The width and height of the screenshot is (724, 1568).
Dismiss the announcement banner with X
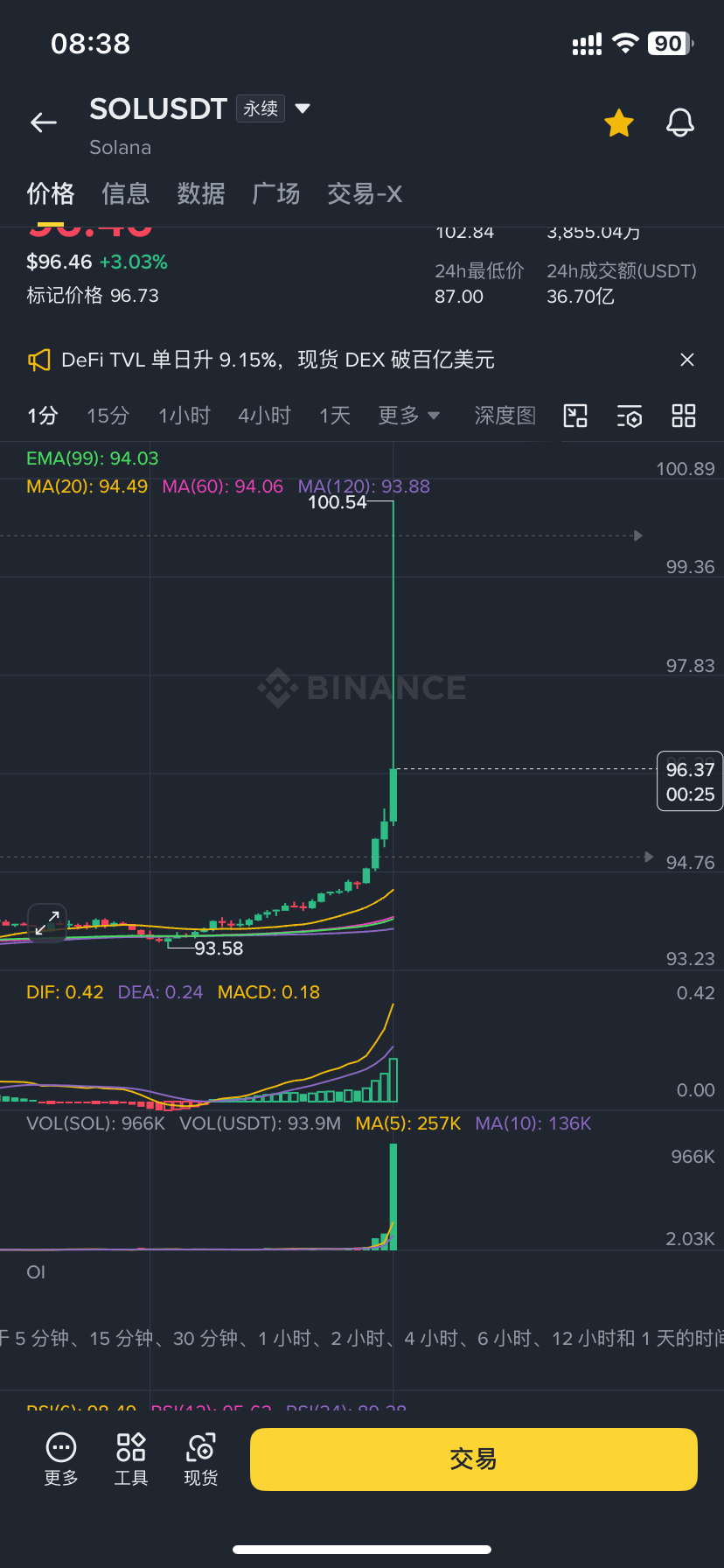687,360
